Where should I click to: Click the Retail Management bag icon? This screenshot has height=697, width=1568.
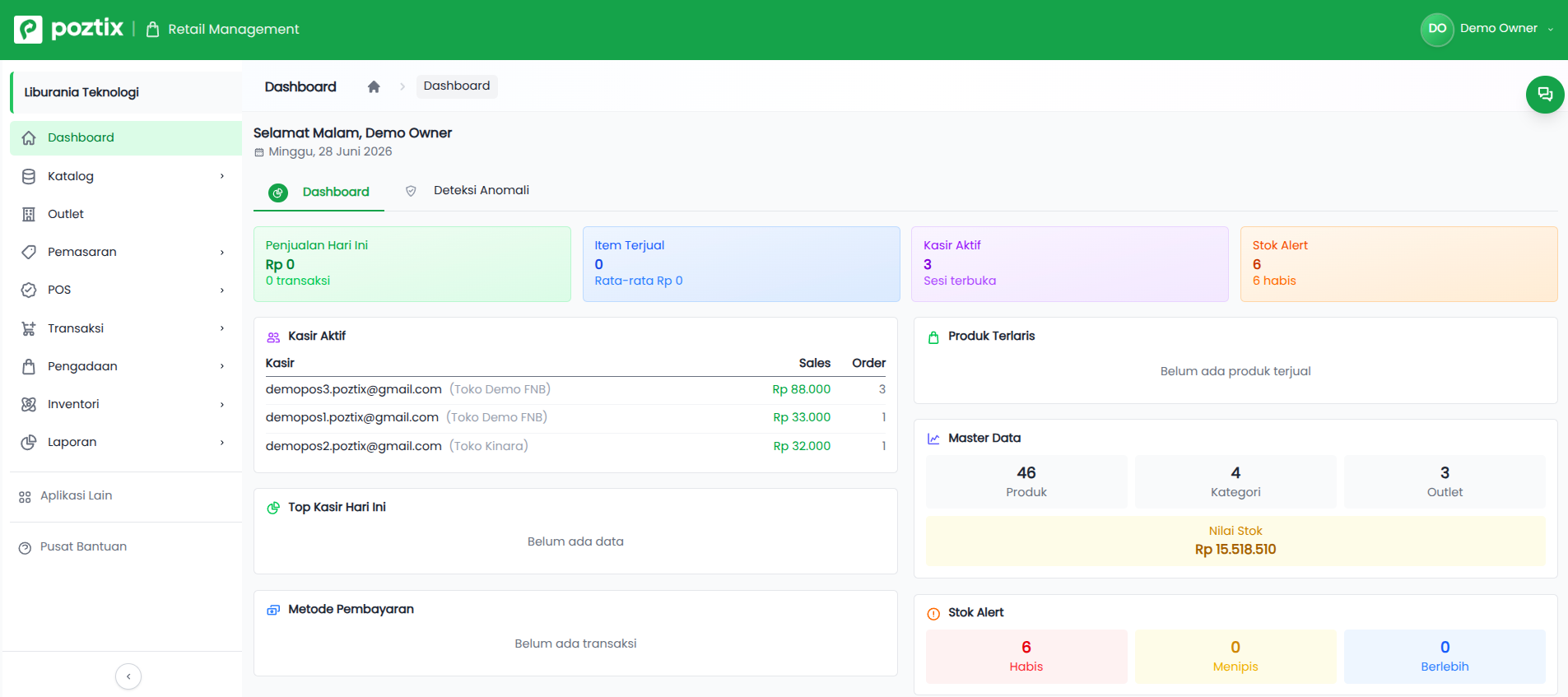tap(152, 30)
